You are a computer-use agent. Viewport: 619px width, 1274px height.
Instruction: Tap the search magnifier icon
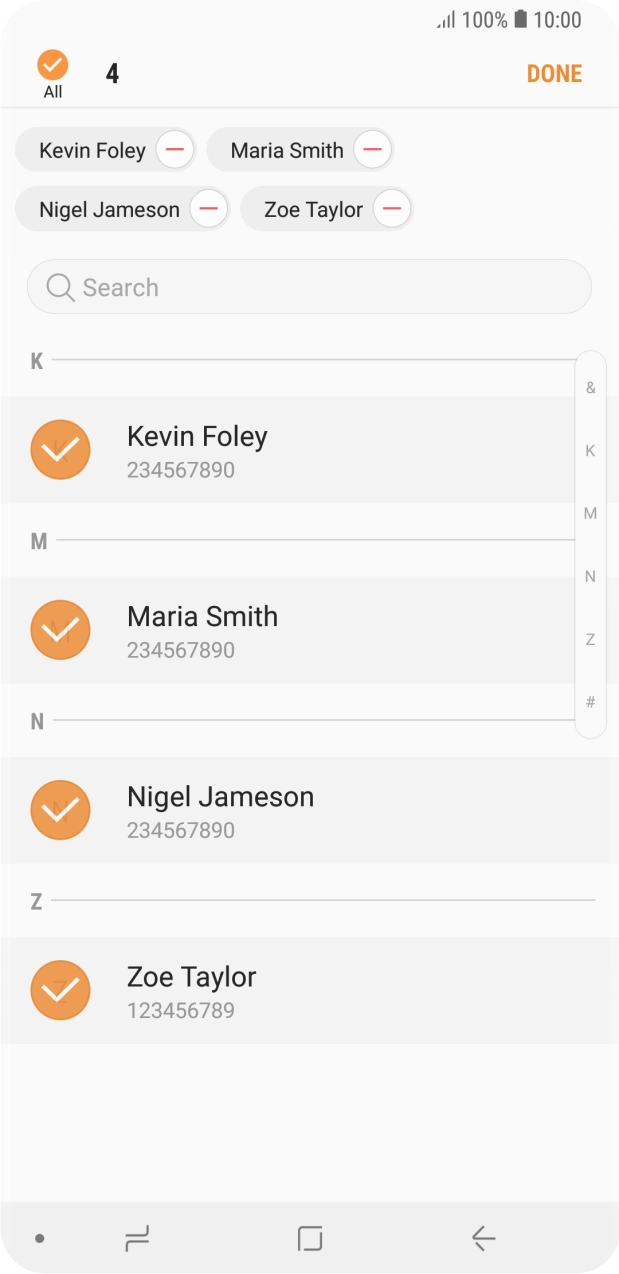[x=60, y=288]
